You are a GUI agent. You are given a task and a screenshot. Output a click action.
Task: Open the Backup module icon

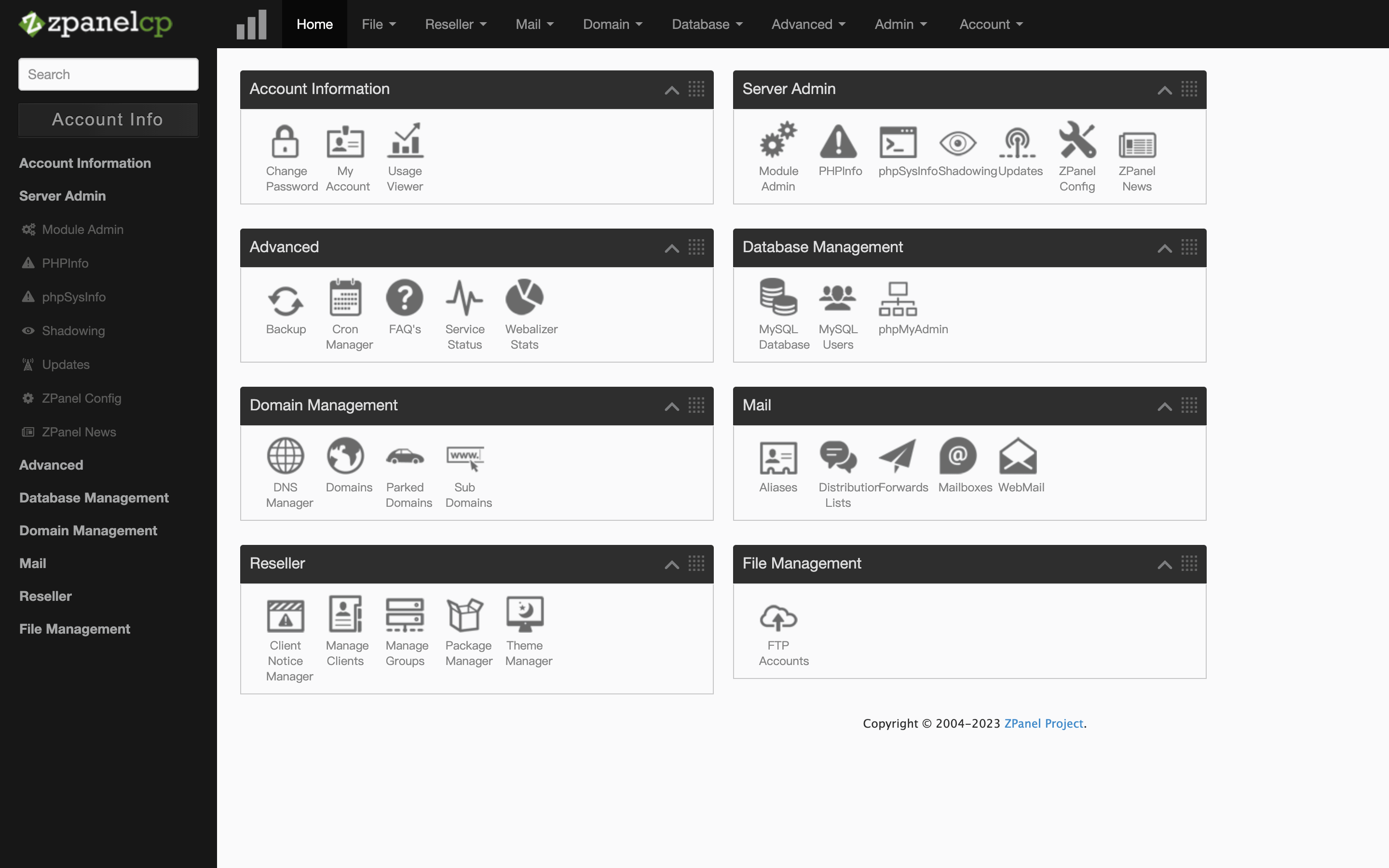[285, 300]
